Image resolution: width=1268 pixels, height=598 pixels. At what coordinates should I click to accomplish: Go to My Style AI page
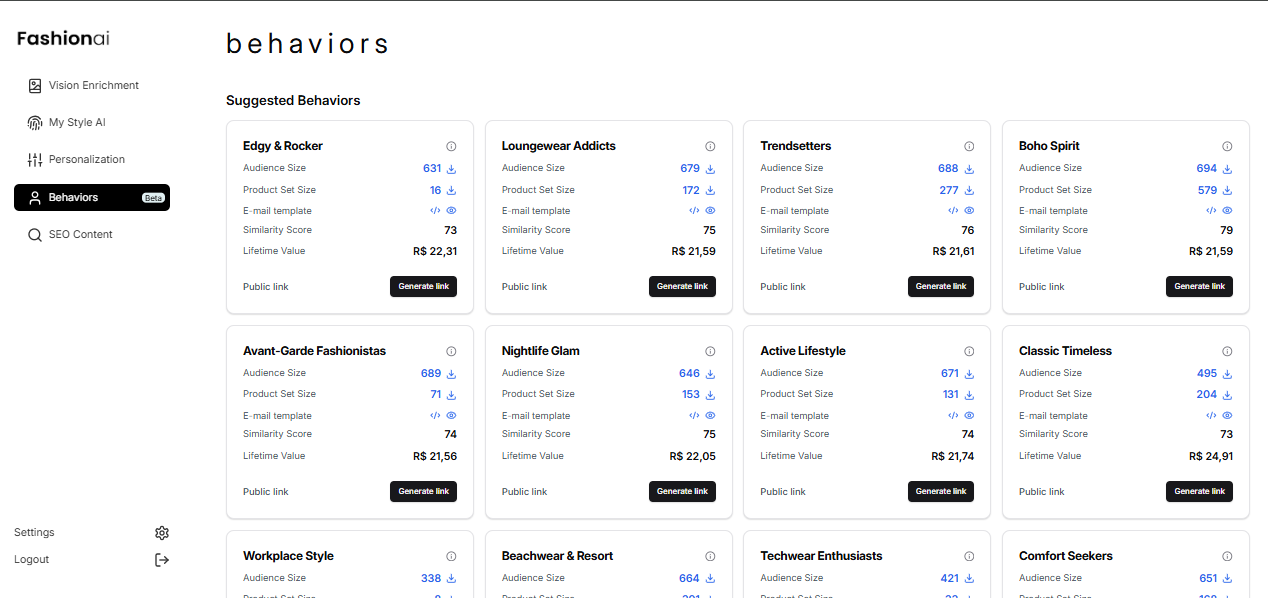click(x=76, y=123)
